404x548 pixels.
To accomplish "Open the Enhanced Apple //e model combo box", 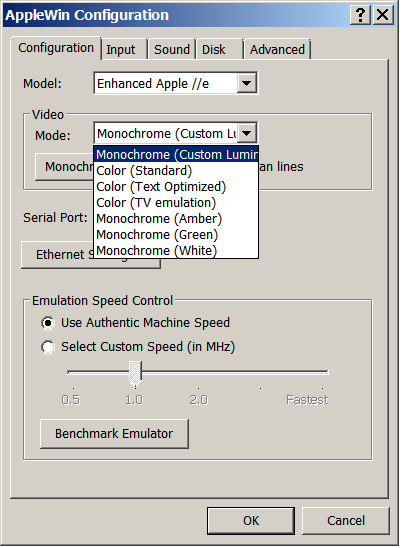I will 176,83.
